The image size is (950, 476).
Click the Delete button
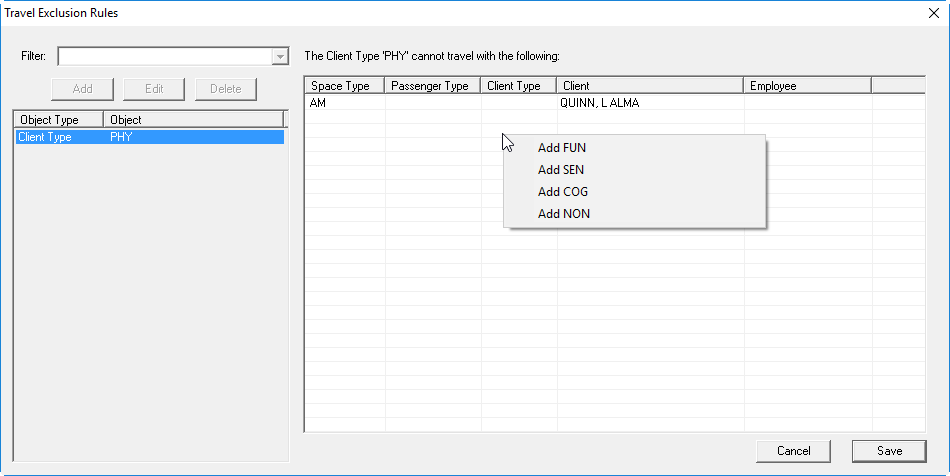[226, 89]
